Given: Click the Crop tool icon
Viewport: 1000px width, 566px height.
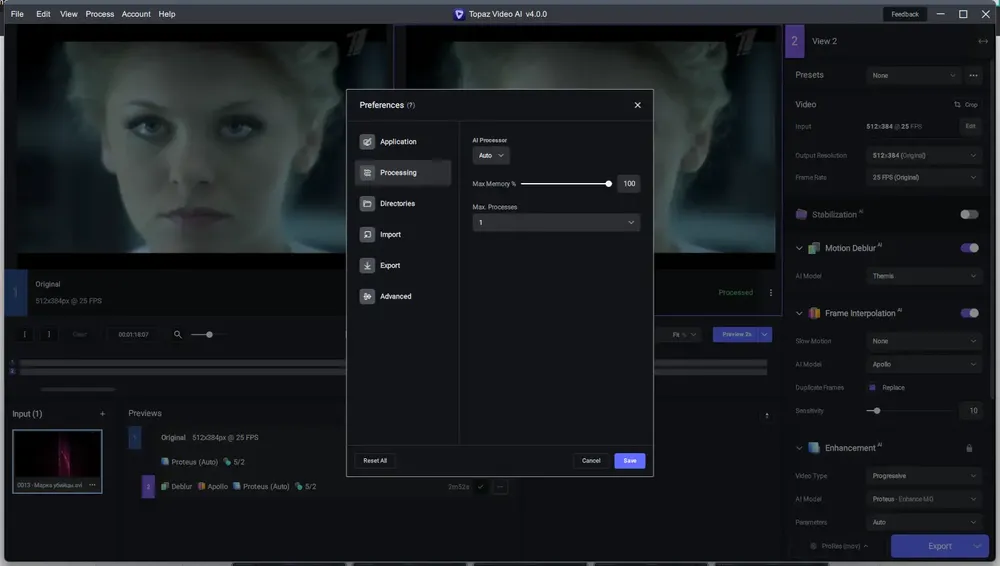Looking at the screenshot, I should tap(957, 105).
